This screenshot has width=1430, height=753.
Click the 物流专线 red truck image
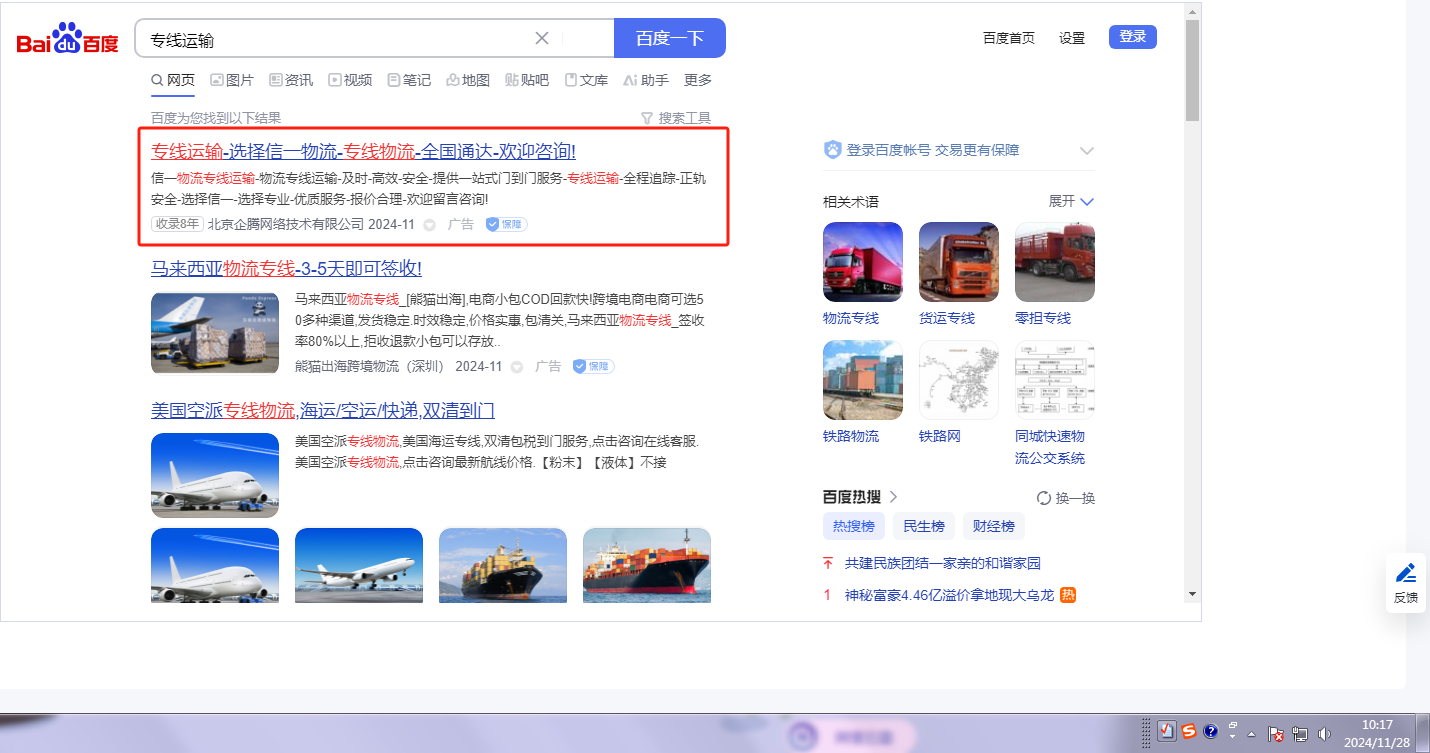pyautogui.click(x=863, y=262)
